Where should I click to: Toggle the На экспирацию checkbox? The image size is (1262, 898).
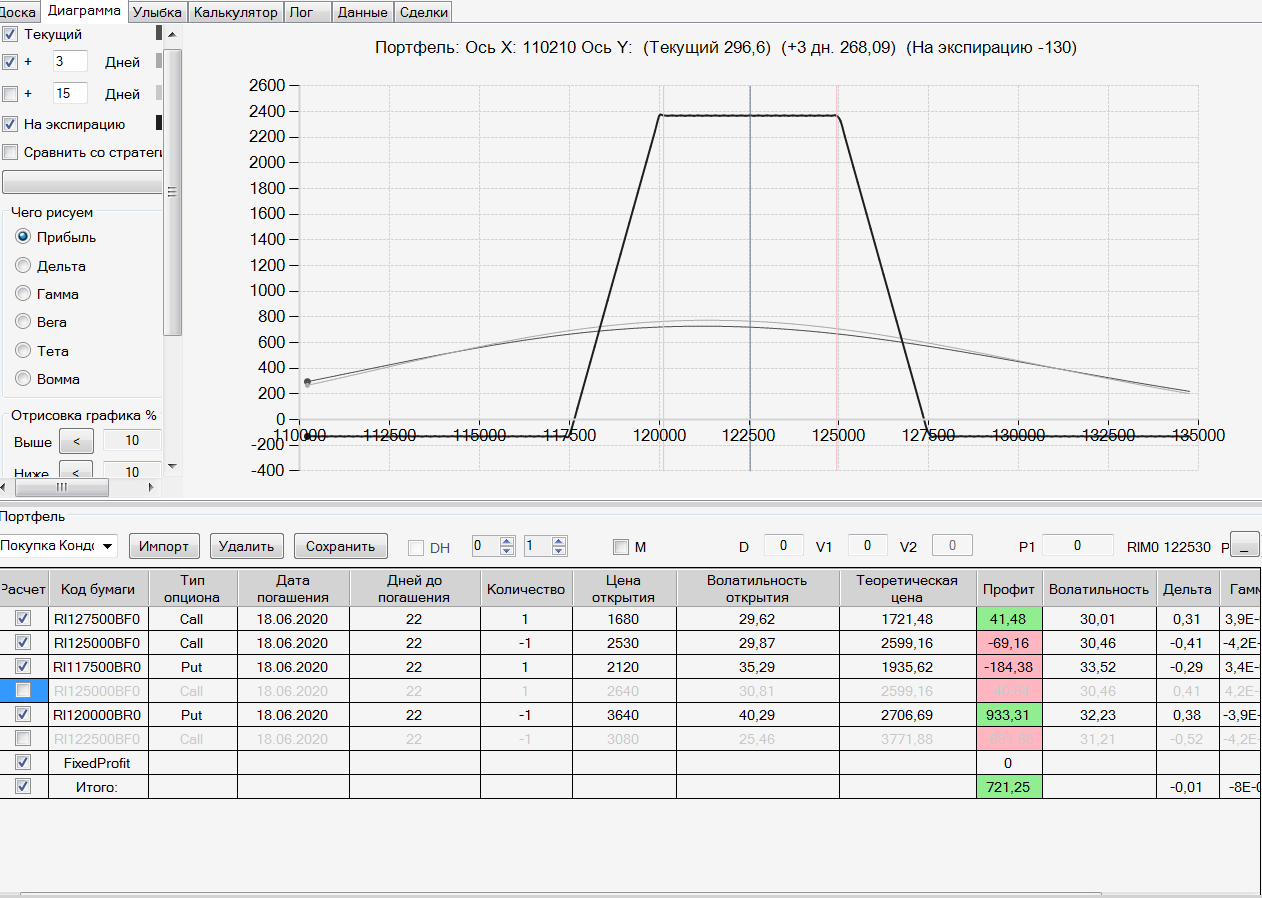11,125
